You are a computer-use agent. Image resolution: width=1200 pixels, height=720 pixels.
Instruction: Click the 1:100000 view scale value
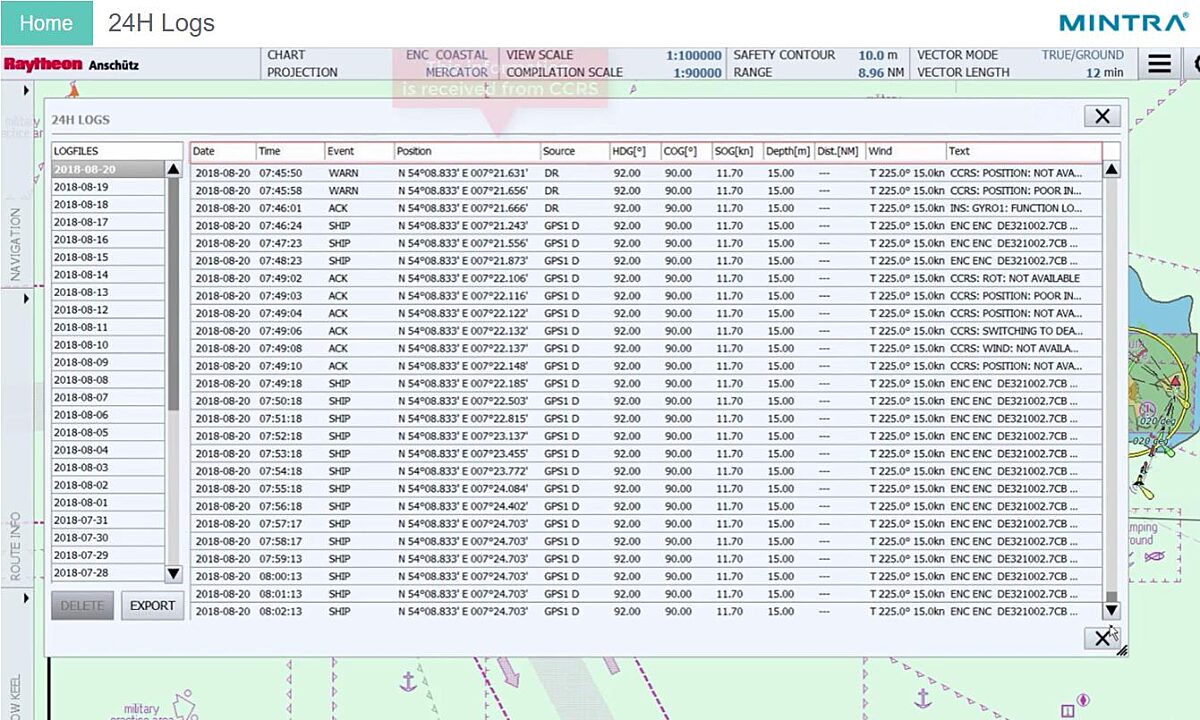click(x=693, y=56)
